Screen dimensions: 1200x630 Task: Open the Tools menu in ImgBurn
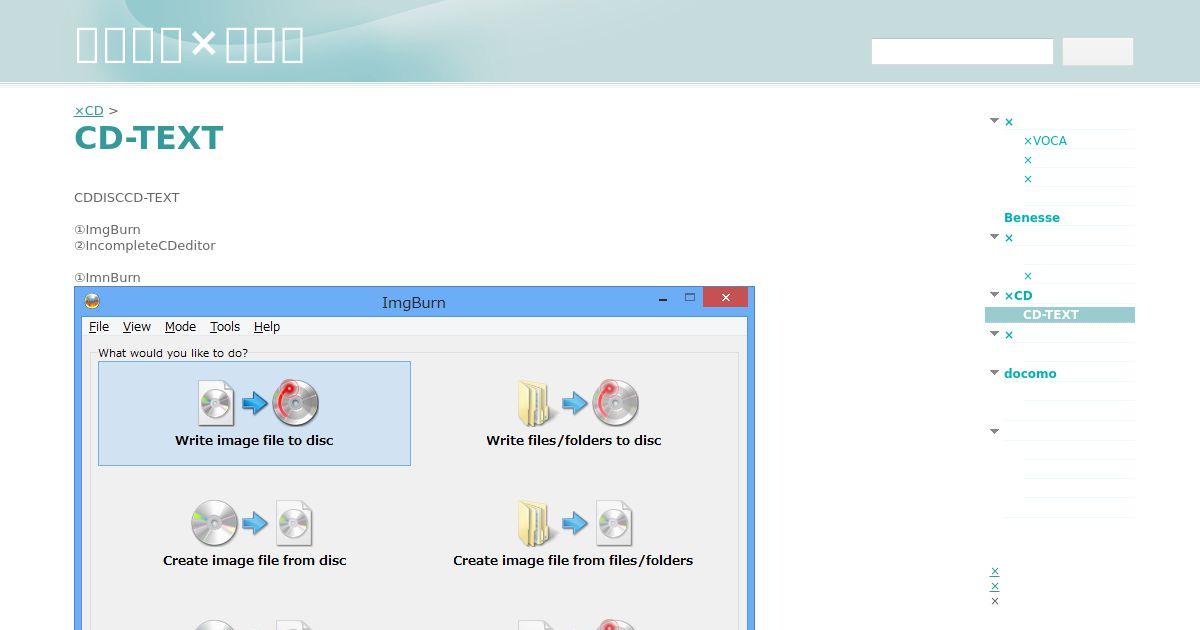click(225, 327)
